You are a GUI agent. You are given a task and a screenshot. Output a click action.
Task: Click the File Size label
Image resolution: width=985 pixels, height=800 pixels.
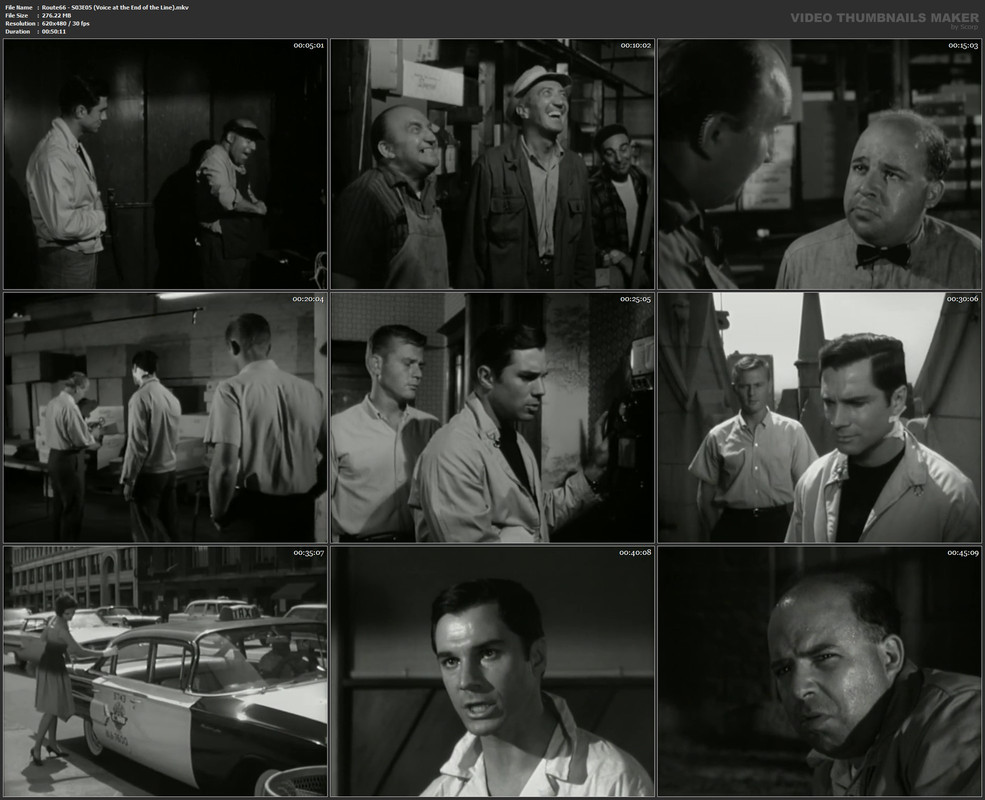coord(16,16)
